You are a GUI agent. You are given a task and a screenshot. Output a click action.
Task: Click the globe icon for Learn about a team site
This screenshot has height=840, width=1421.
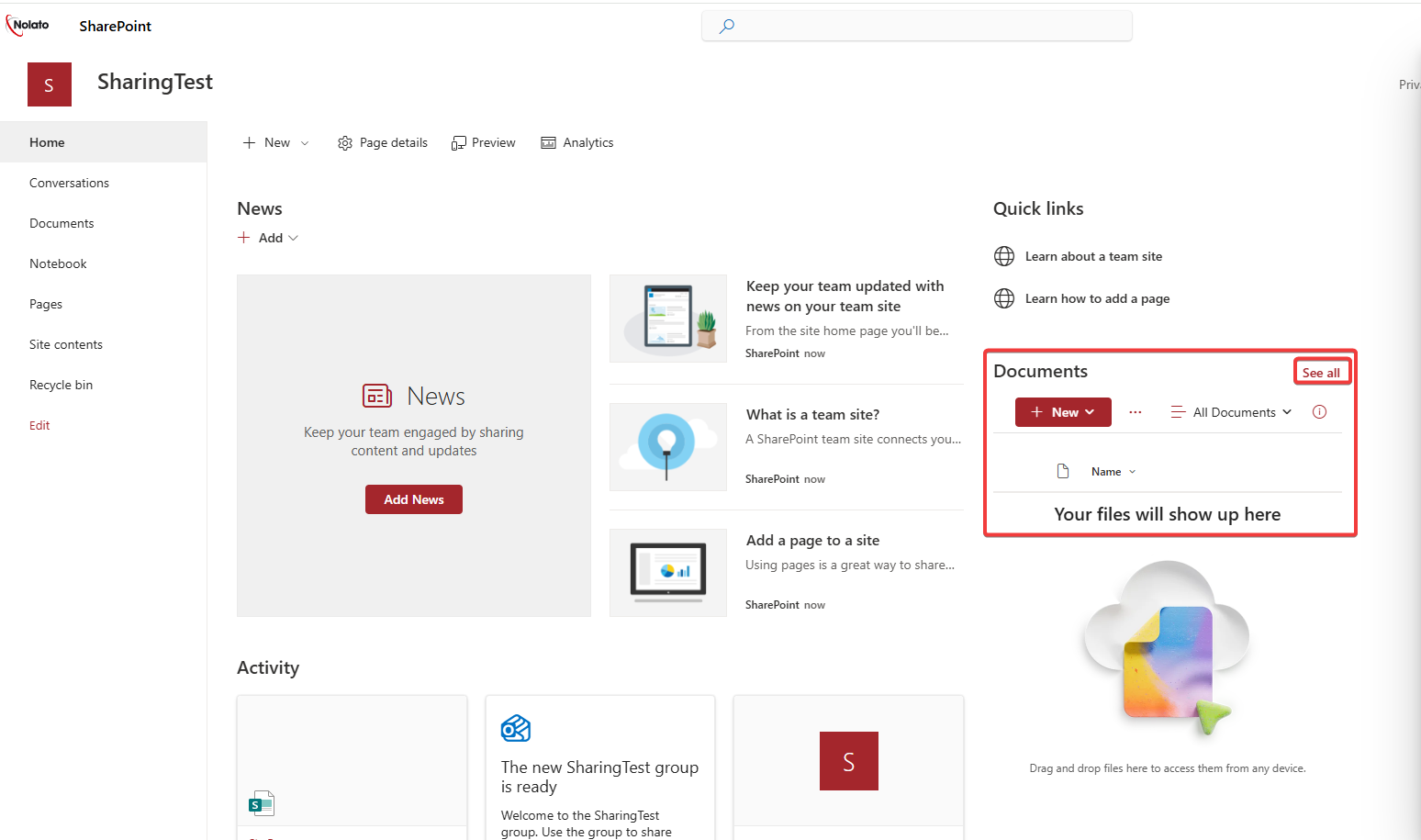[x=1004, y=256]
